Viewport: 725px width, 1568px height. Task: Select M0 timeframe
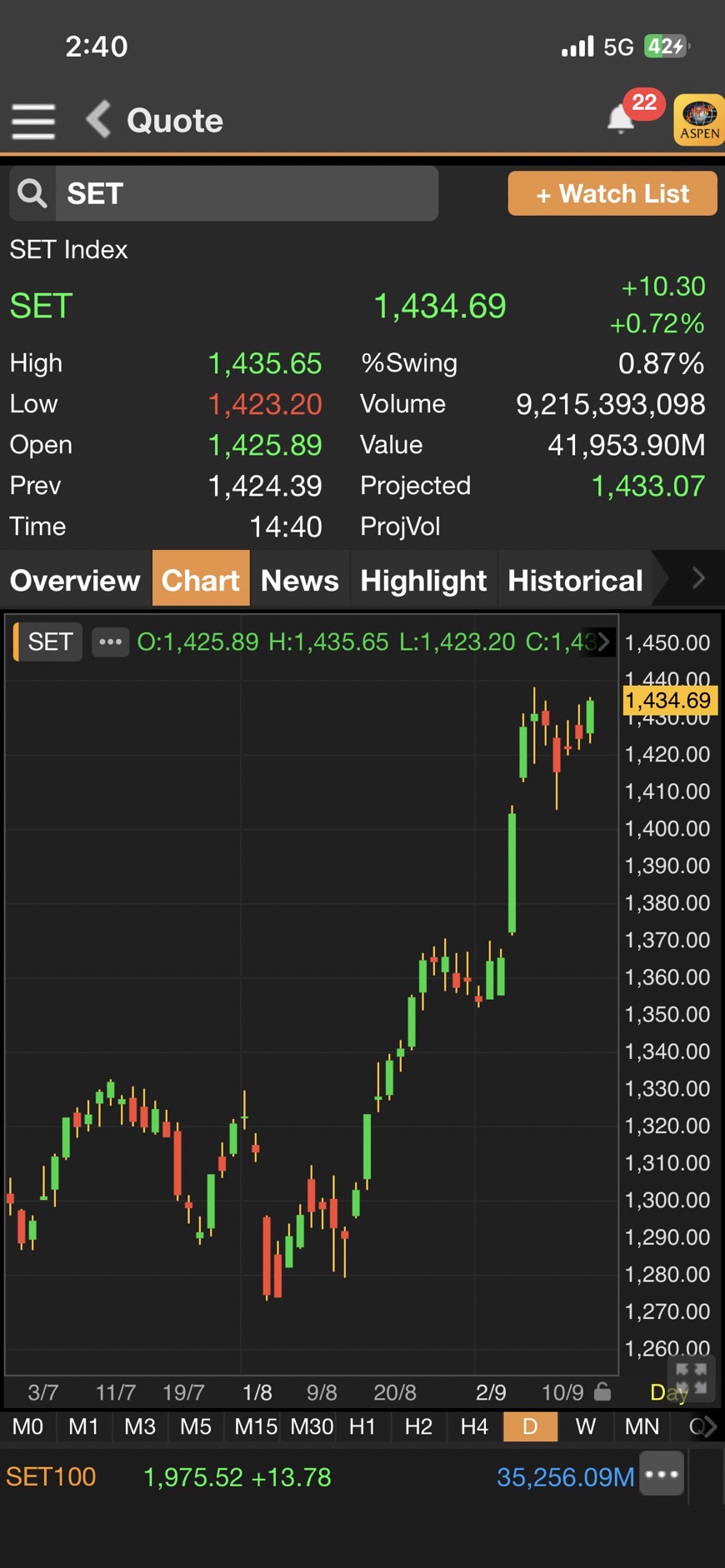tap(27, 1426)
